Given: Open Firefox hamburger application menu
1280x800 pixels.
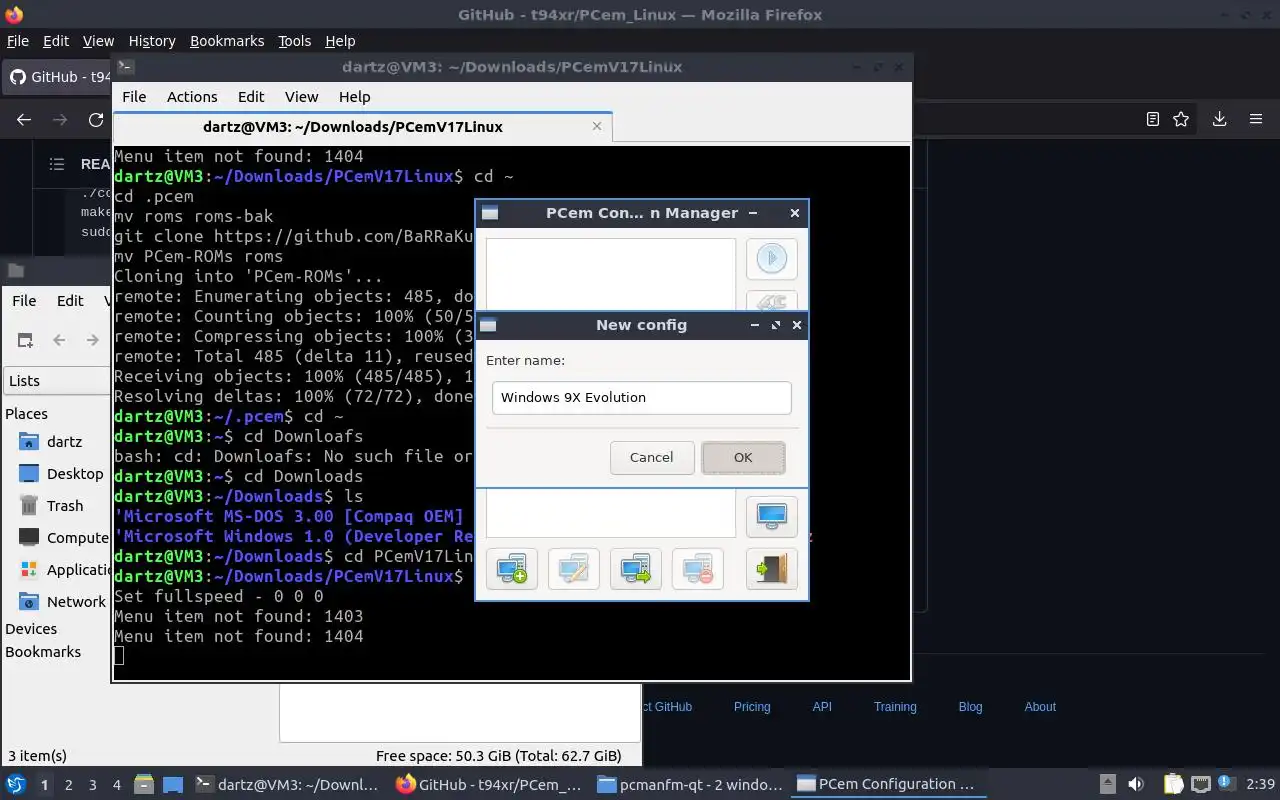Looking at the screenshot, I should click(x=1256, y=119).
